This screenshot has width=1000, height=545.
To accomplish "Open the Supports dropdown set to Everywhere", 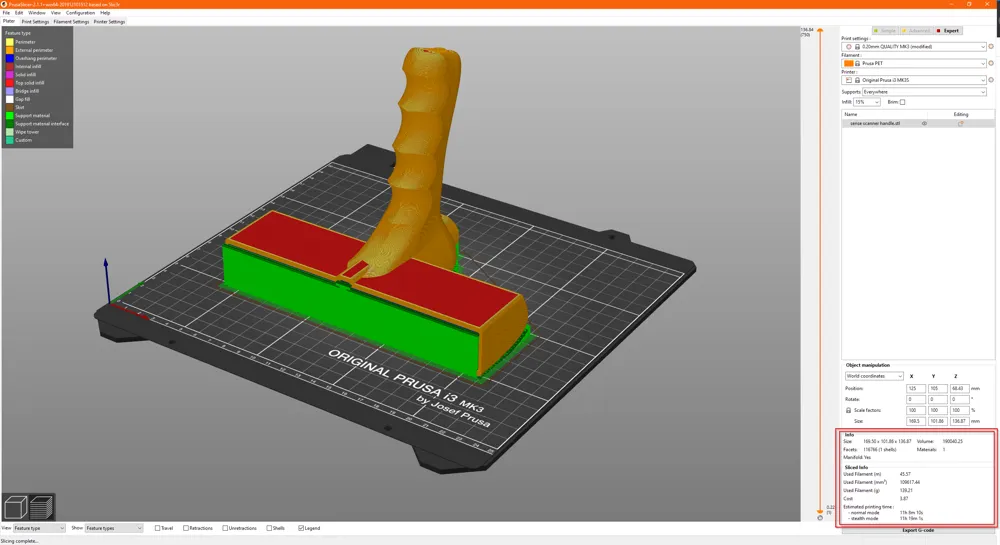I will coord(924,92).
